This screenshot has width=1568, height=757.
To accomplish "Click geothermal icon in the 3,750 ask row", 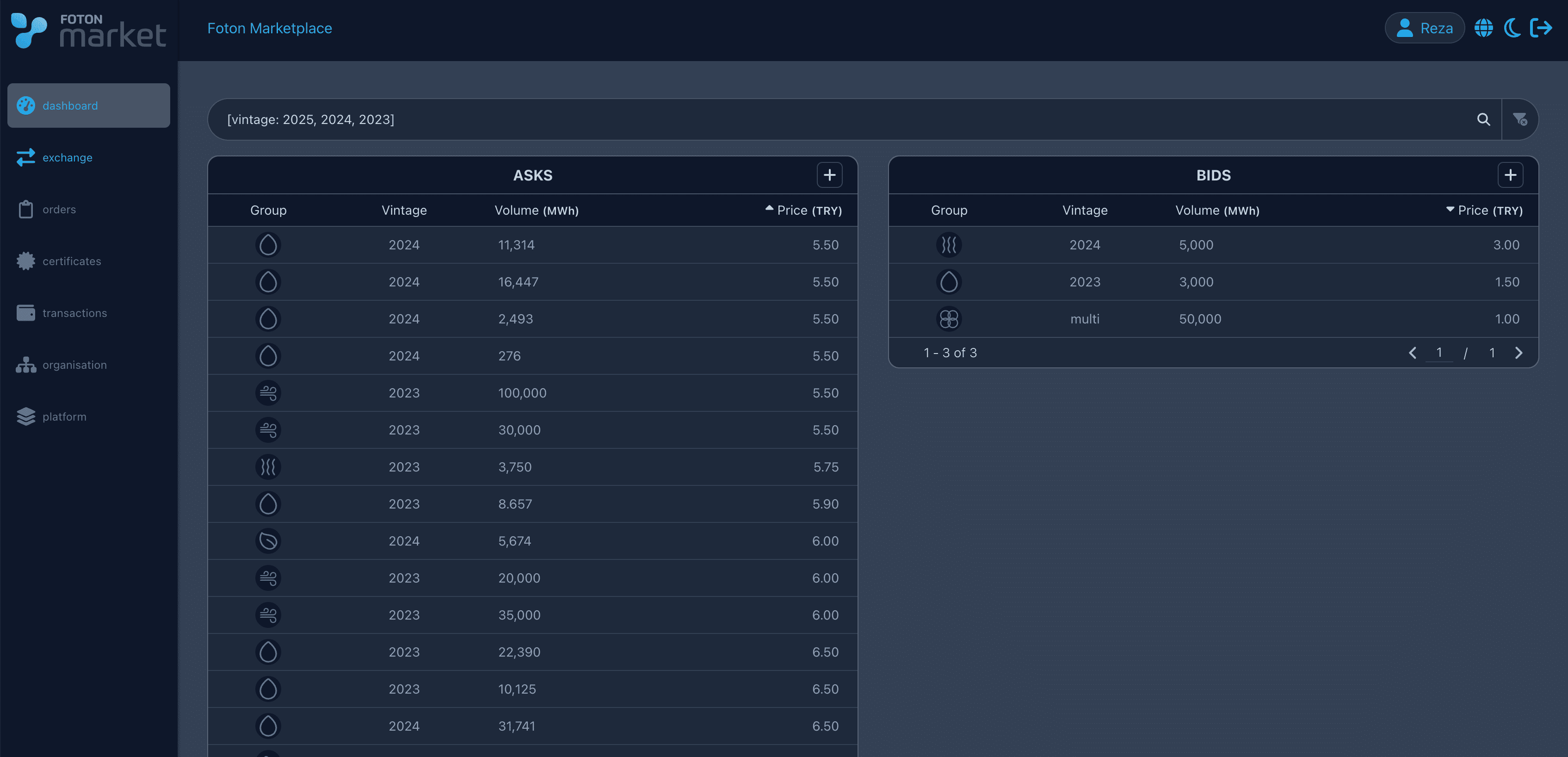I will (x=268, y=467).
